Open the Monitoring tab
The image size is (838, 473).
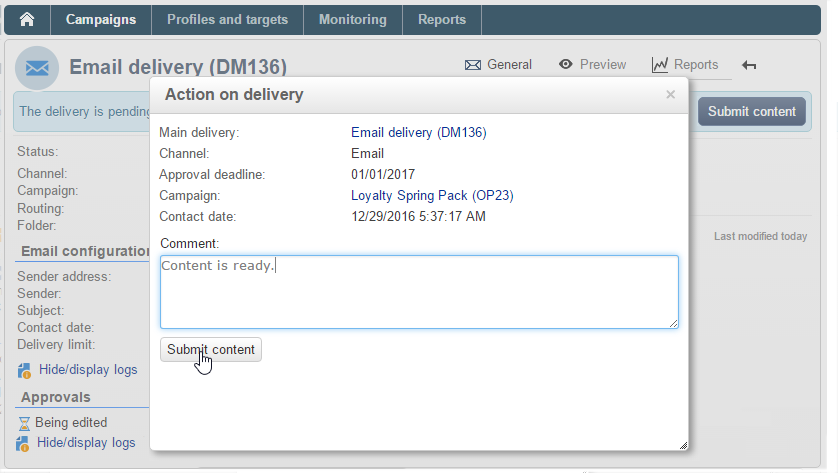(353, 20)
